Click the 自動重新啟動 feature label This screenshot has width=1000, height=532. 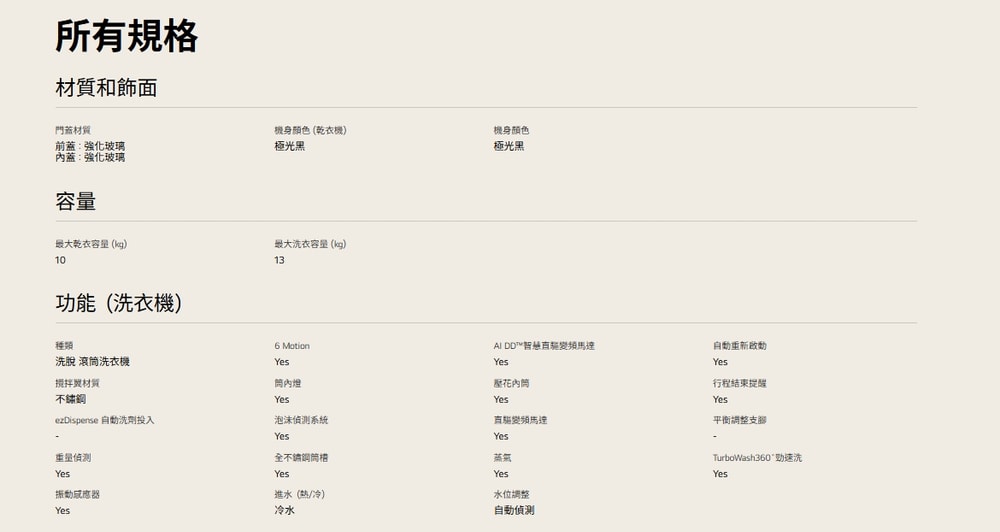pyautogui.click(x=739, y=346)
